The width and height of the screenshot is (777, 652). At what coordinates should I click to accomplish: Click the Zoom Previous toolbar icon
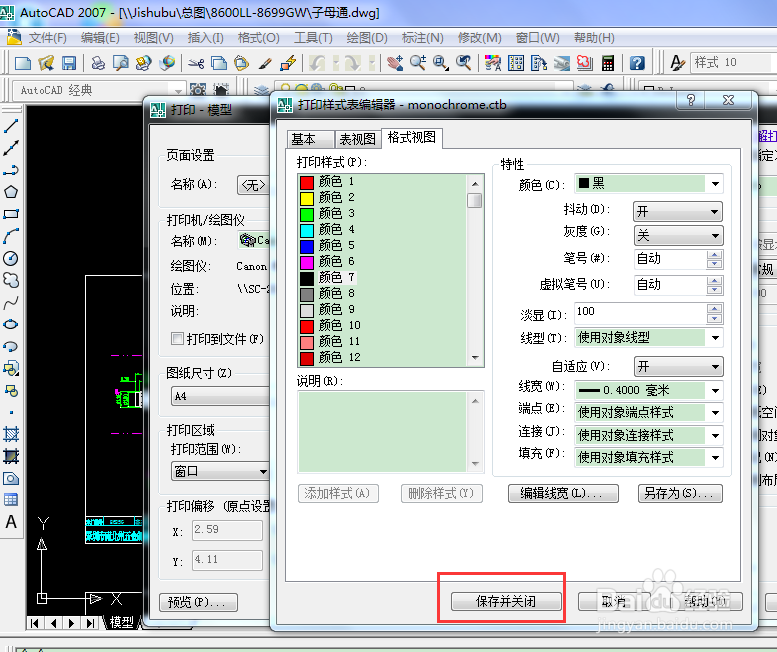point(464,63)
